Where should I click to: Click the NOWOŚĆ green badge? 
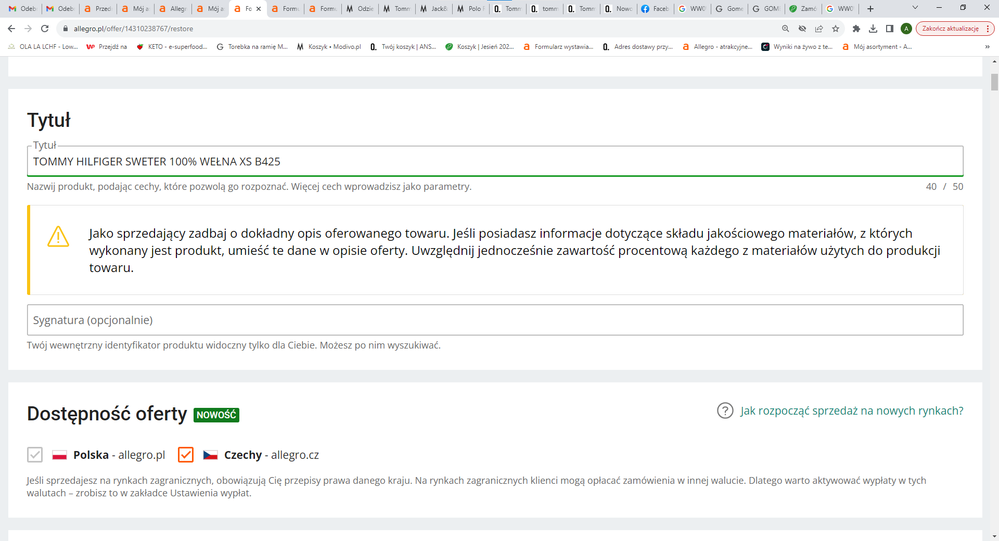pos(217,415)
